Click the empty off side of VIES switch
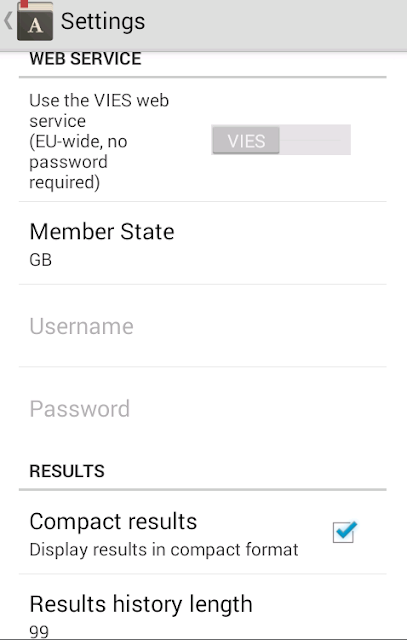Image resolution: width=407 pixels, height=640 pixels. coord(315,140)
